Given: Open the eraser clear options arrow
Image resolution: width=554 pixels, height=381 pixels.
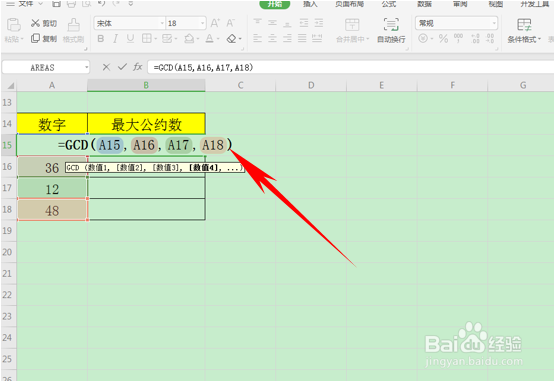Looking at the screenshot, I should [x=240, y=39].
